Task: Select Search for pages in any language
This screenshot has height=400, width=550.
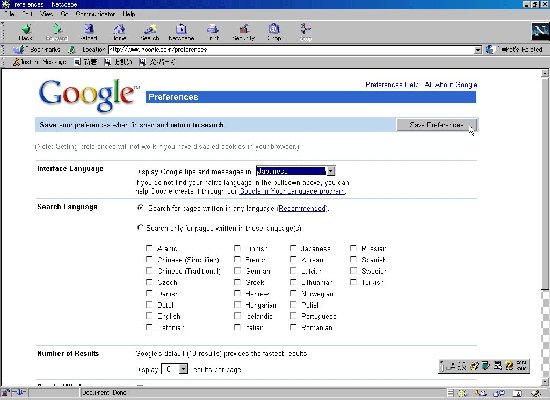Action: point(140,208)
